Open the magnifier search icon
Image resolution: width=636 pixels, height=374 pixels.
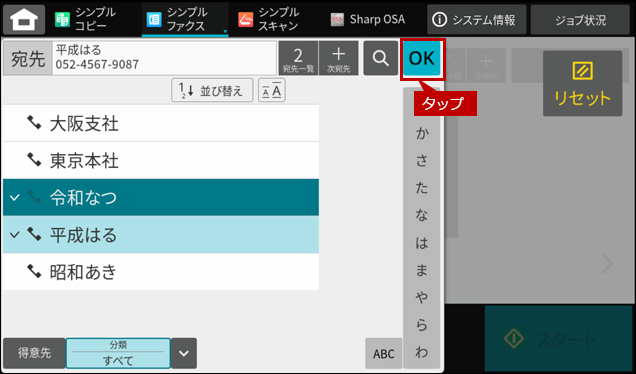380,58
